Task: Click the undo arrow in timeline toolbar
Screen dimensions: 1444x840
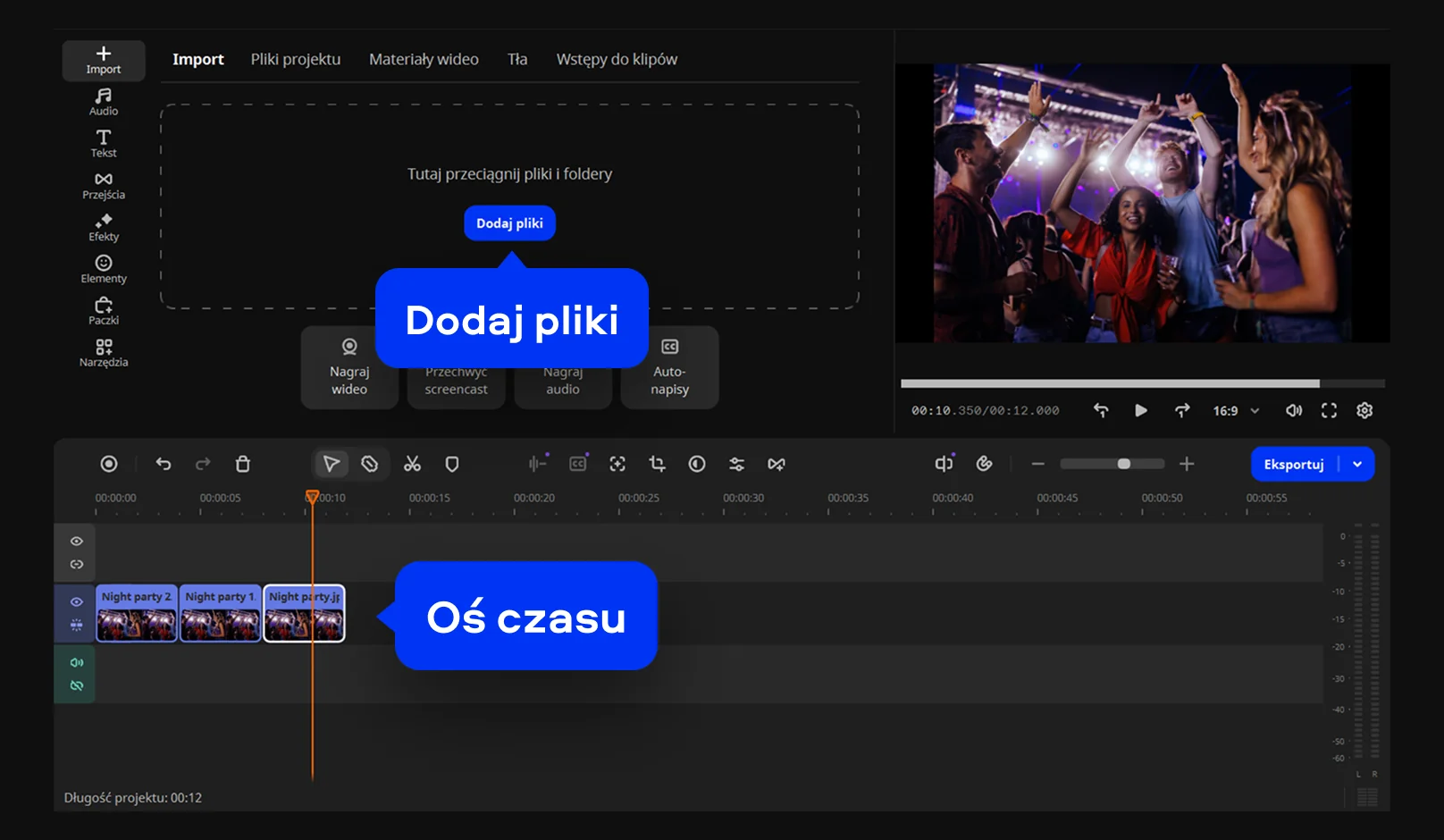Action: pyautogui.click(x=164, y=464)
